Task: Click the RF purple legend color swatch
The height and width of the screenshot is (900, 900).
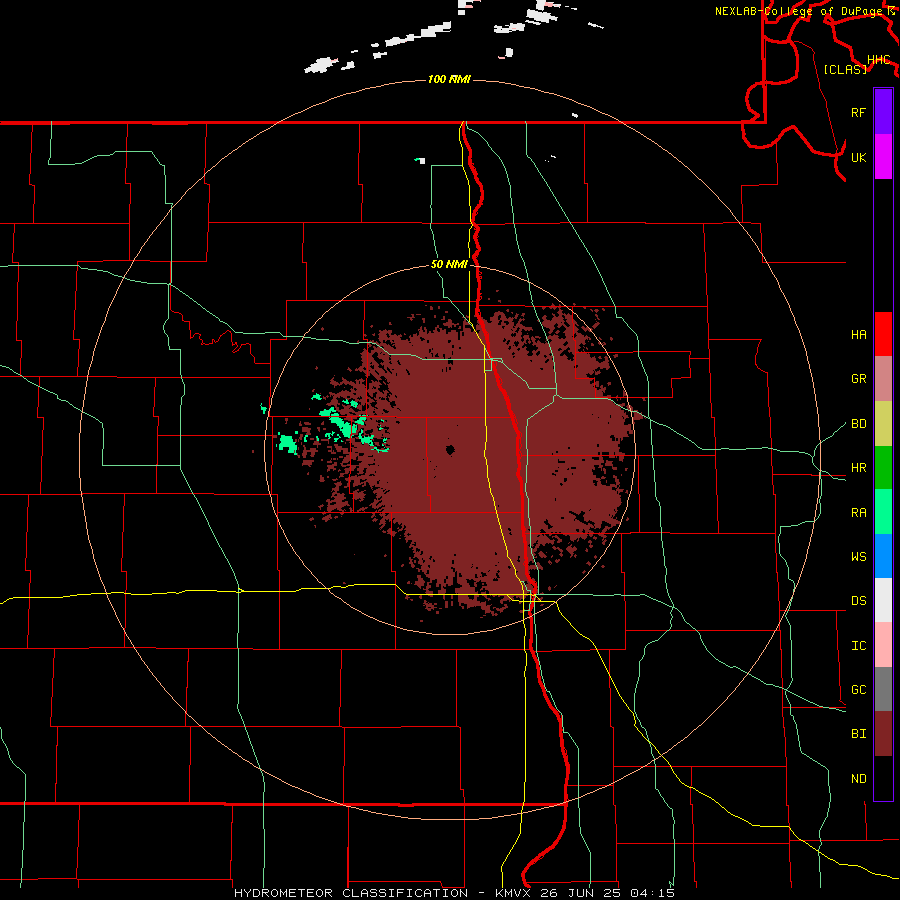Action: click(x=883, y=112)
